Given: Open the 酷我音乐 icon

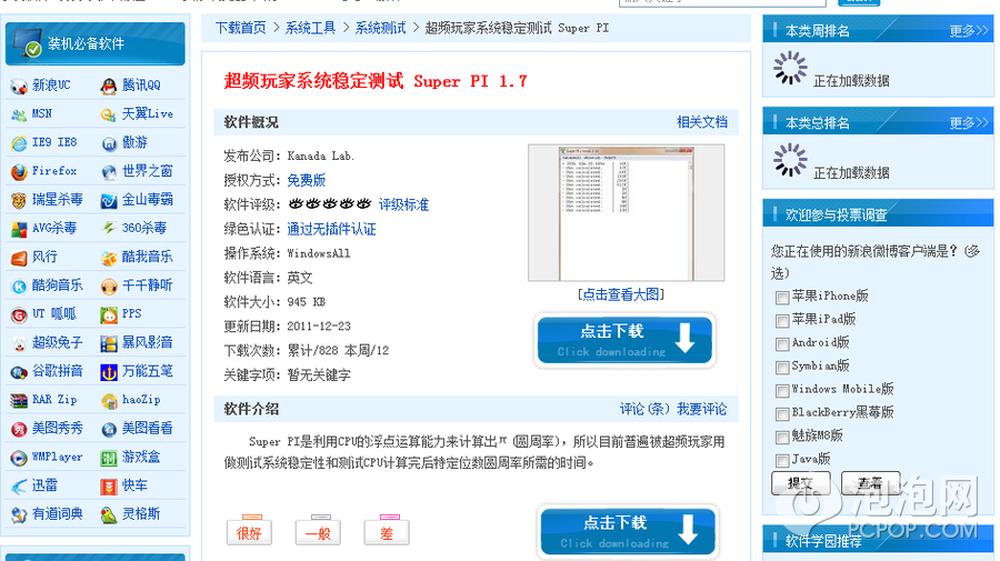Looking at the screenshot, I should (109, 258).
